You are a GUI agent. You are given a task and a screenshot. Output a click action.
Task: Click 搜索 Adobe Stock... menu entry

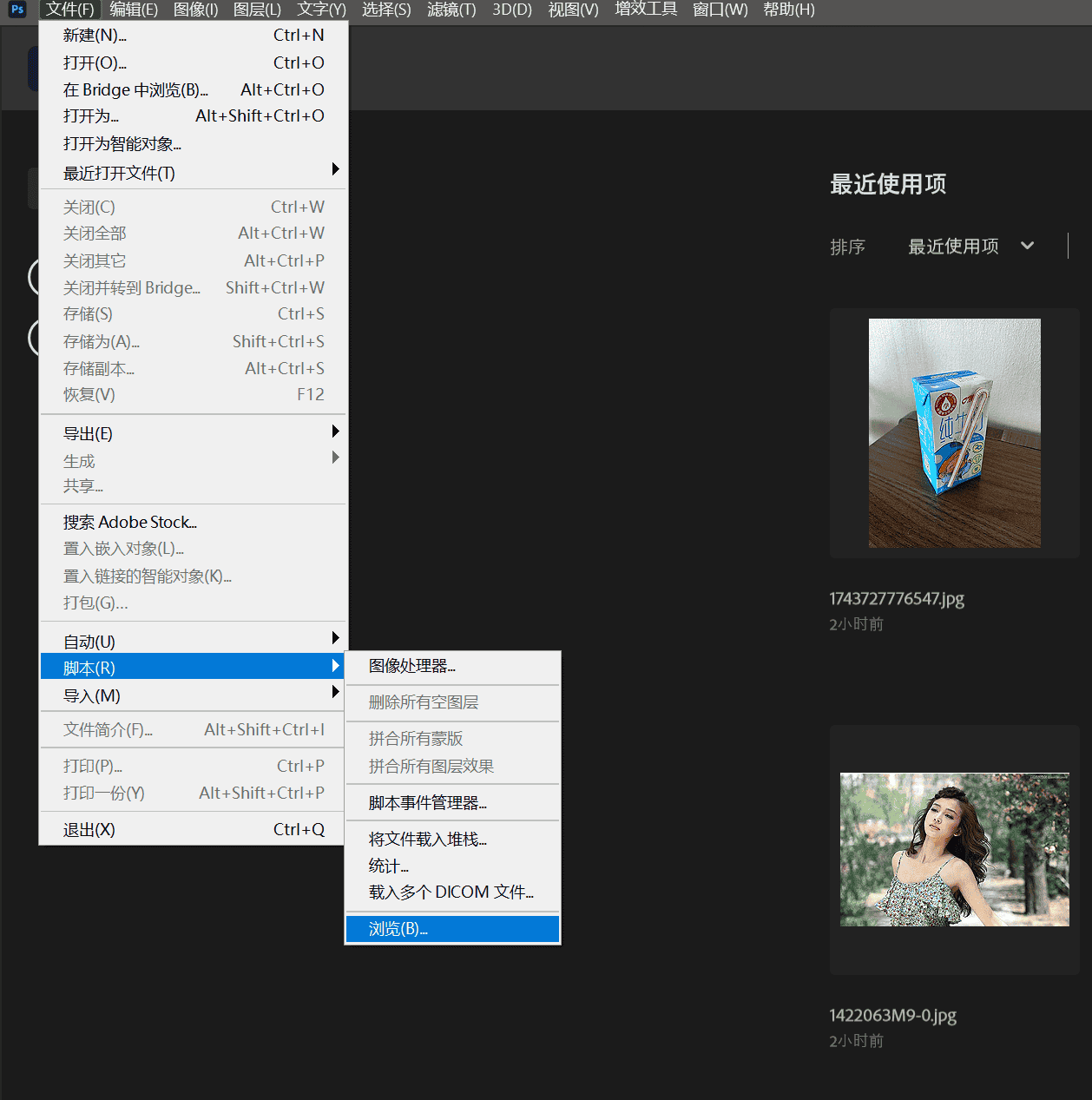click(x=193, y=522)
